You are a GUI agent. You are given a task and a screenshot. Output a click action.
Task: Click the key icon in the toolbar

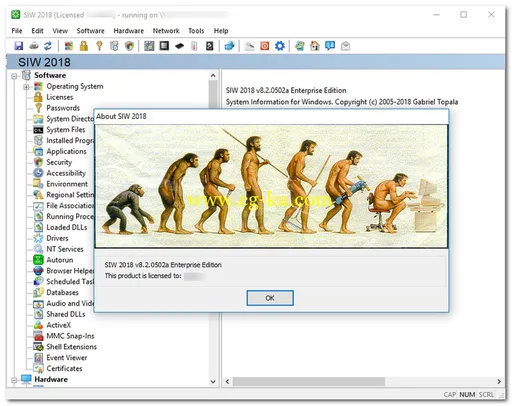(99, 46)
